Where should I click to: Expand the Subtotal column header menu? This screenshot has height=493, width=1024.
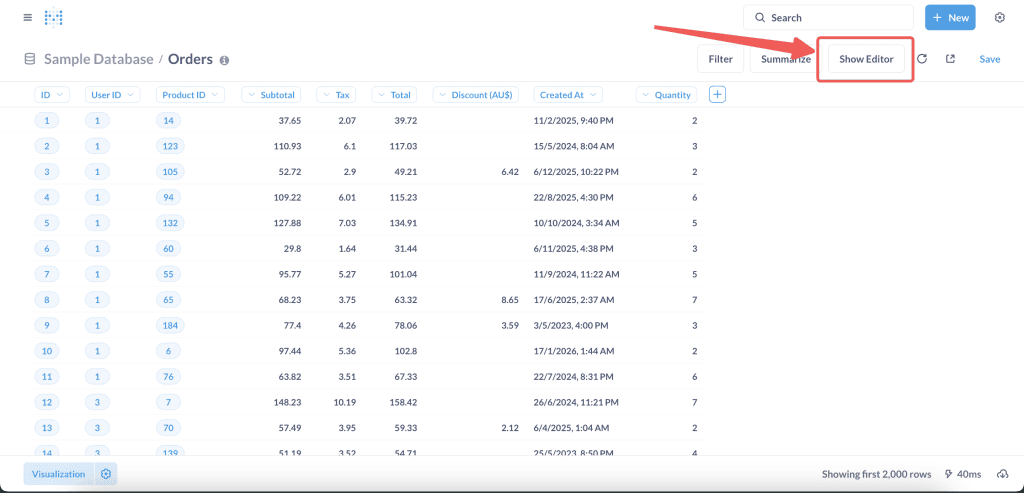click(272, 95)
